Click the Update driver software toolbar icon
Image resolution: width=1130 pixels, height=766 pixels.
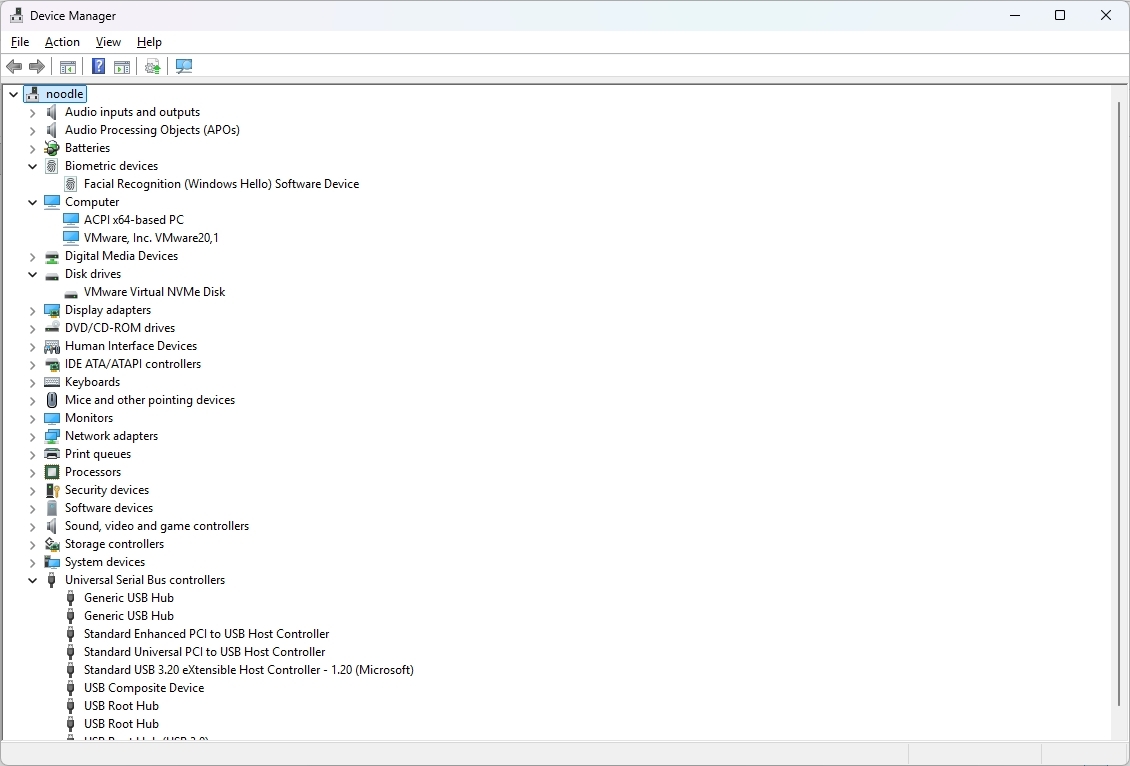[152, 66]
